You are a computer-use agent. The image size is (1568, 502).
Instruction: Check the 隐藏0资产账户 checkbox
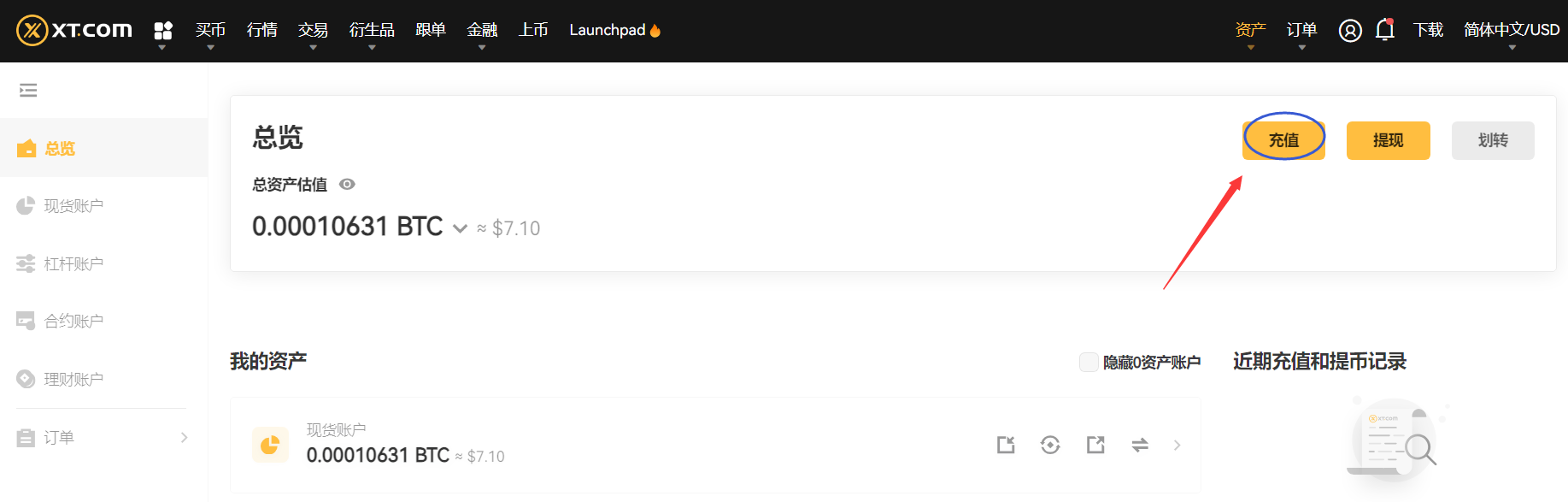pyautogui.click(x=1089, y=363)
